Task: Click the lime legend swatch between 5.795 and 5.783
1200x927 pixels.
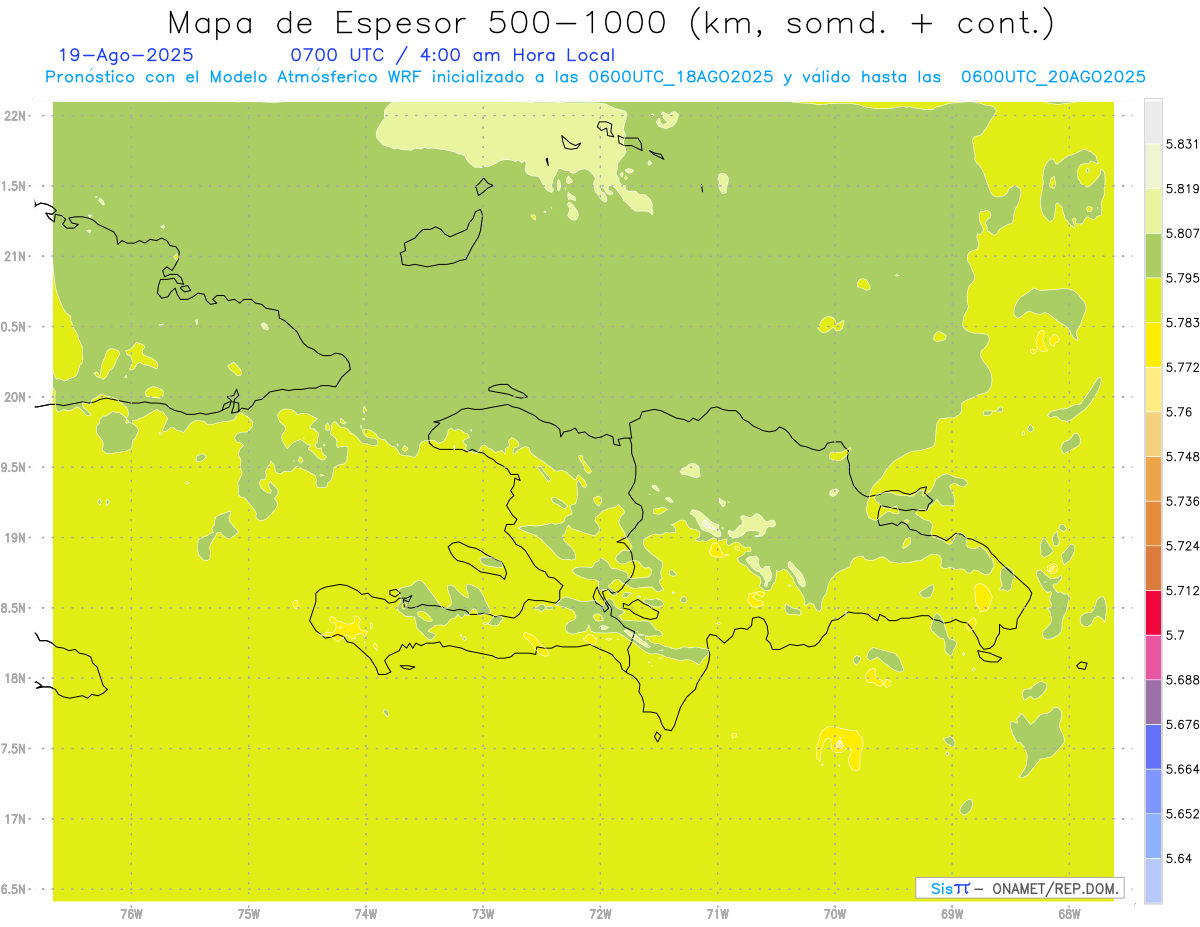Action: coord(1153,300)
